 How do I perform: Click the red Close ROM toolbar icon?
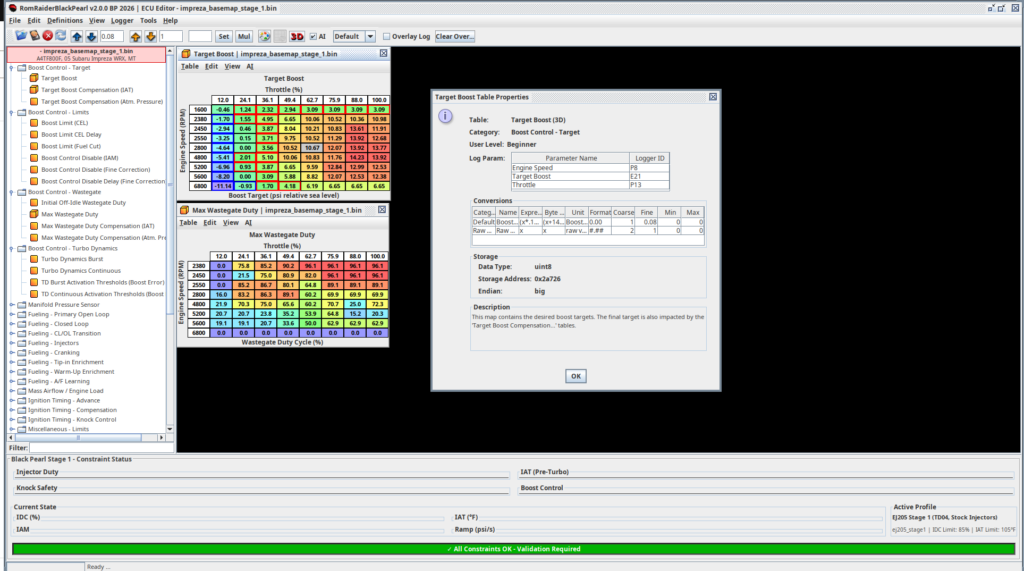tap(48, 36)
